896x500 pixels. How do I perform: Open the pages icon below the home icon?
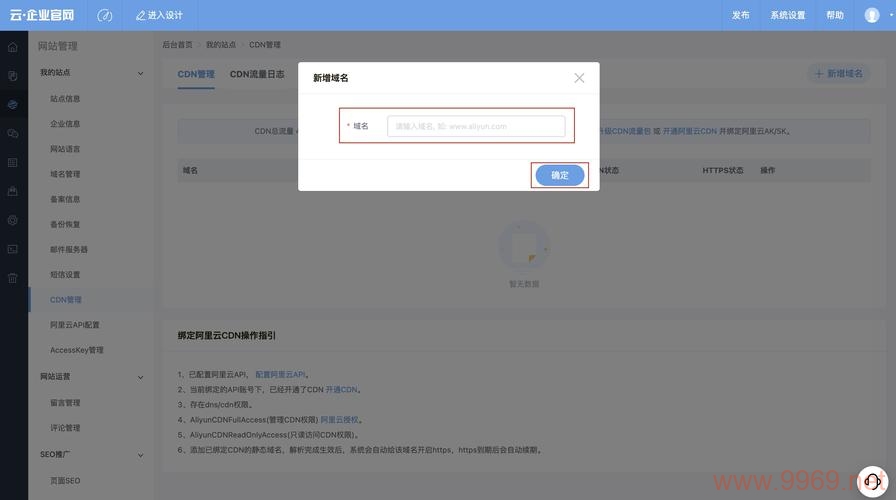tap(13, 76)
